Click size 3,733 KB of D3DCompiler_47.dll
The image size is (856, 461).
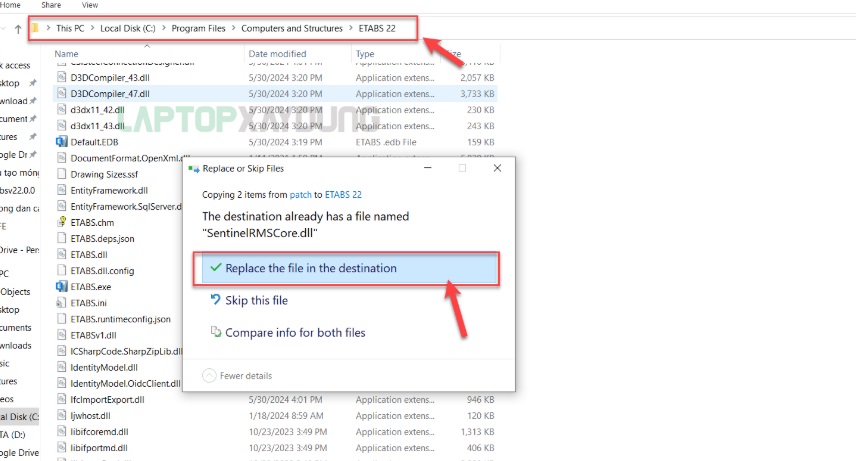click(477, 93)
